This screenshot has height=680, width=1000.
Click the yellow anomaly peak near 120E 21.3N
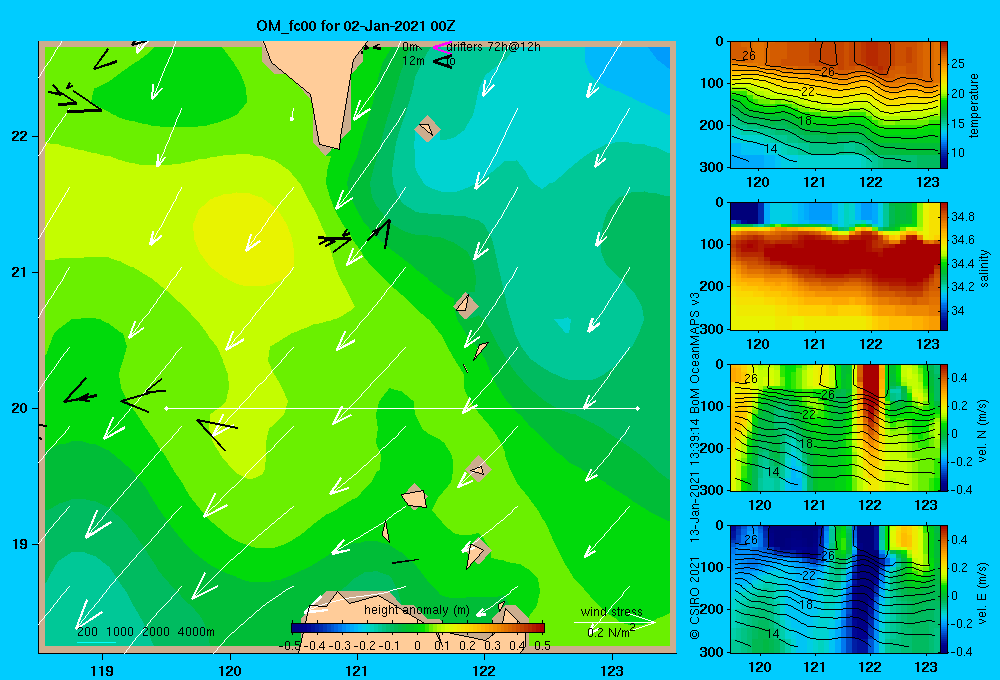click(x=243, y=239)
